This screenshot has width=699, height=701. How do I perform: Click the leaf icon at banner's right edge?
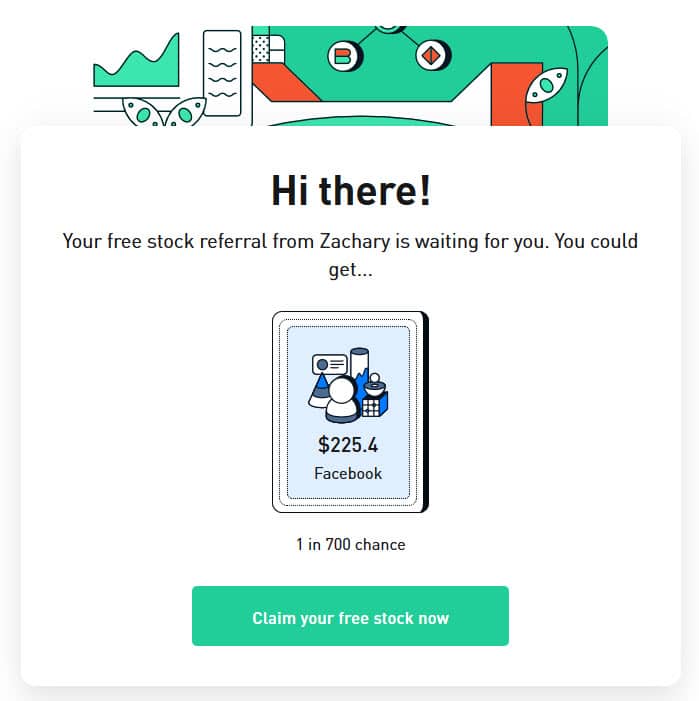[548, 86]
